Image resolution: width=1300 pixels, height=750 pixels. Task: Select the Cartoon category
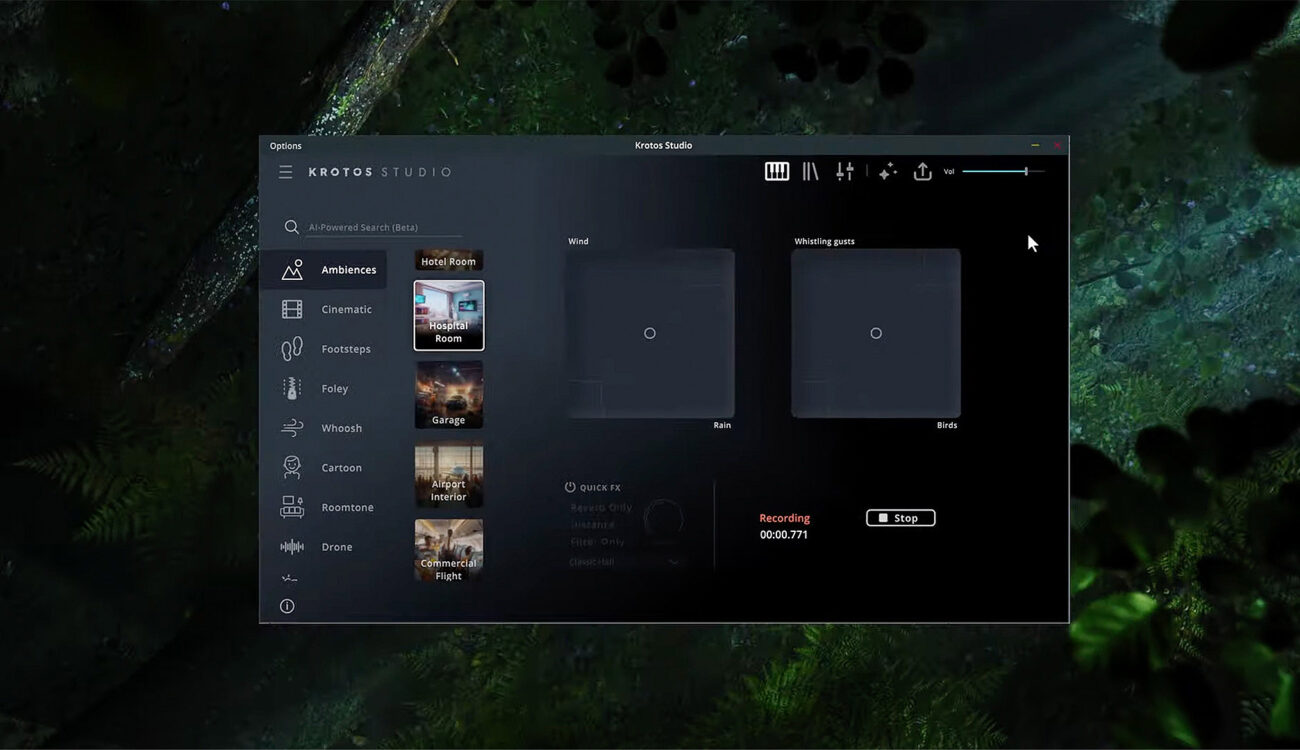tap(324, 468)
